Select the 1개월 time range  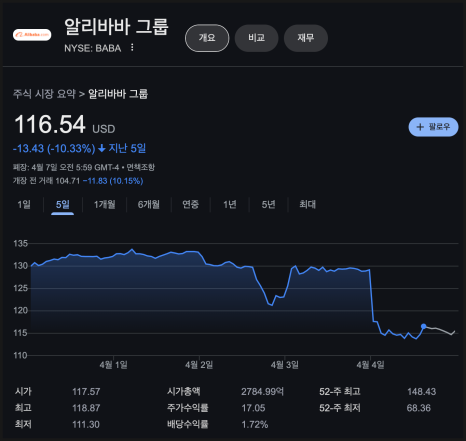(x=104, y=204)
